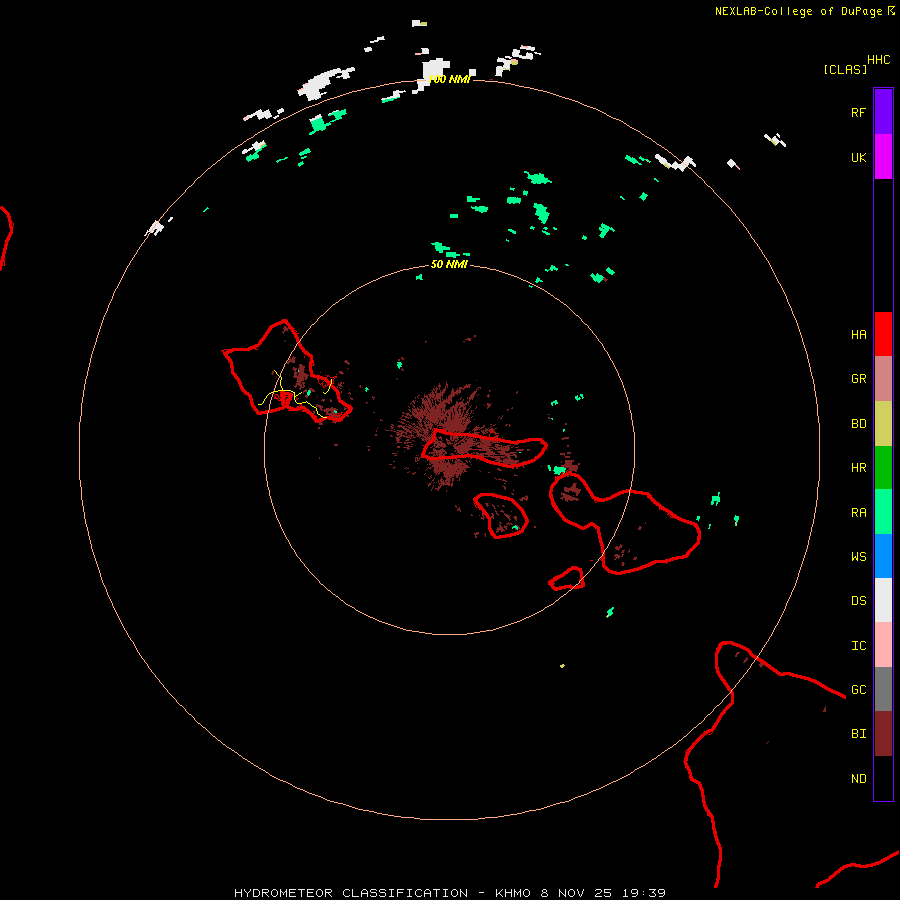Click the BI brown legend swatch

tap(883, 734)
